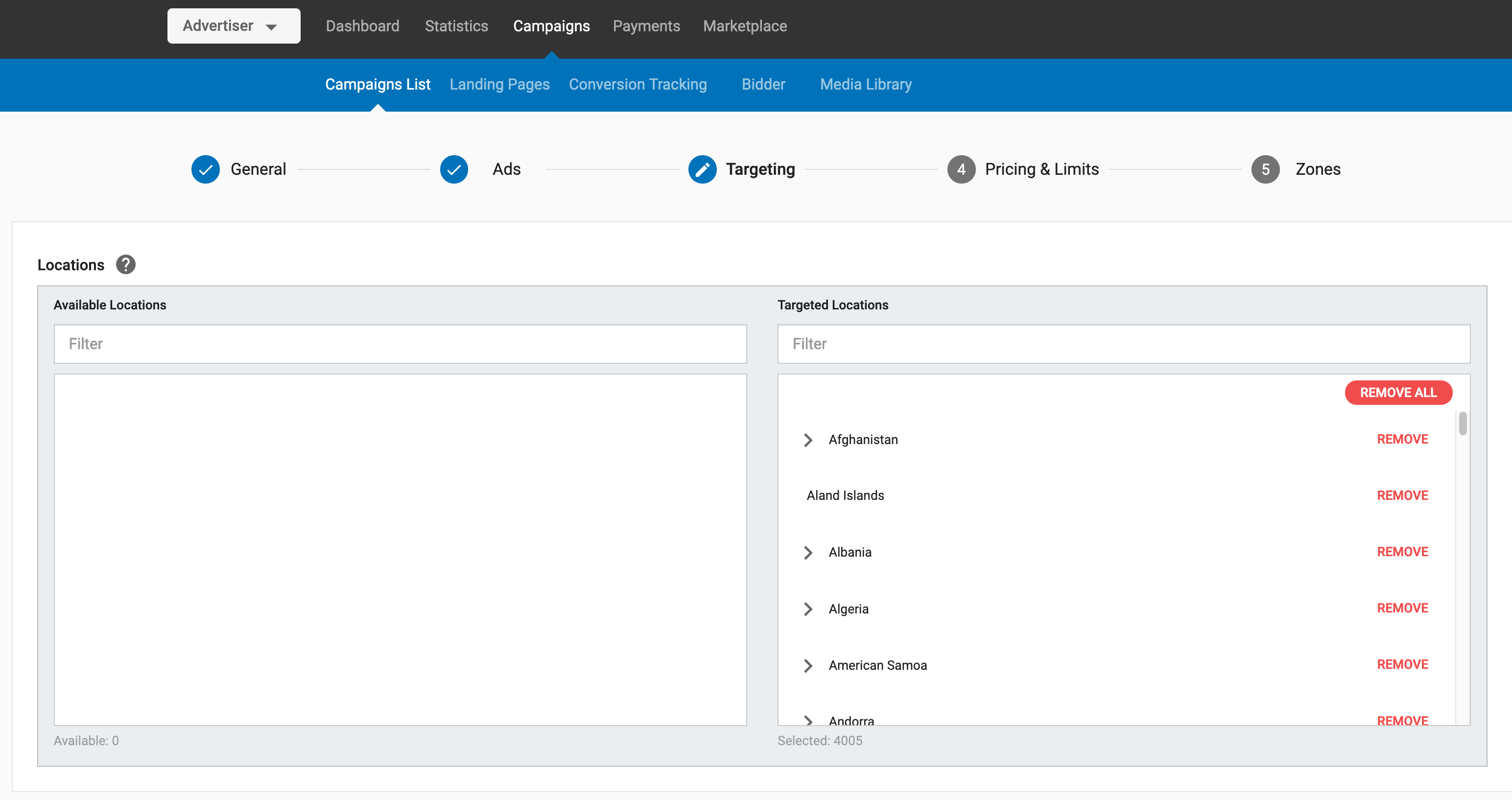The image size is (1512, 800).
Task: Click the Locations help question mark icon
Action: pos(125,265)
